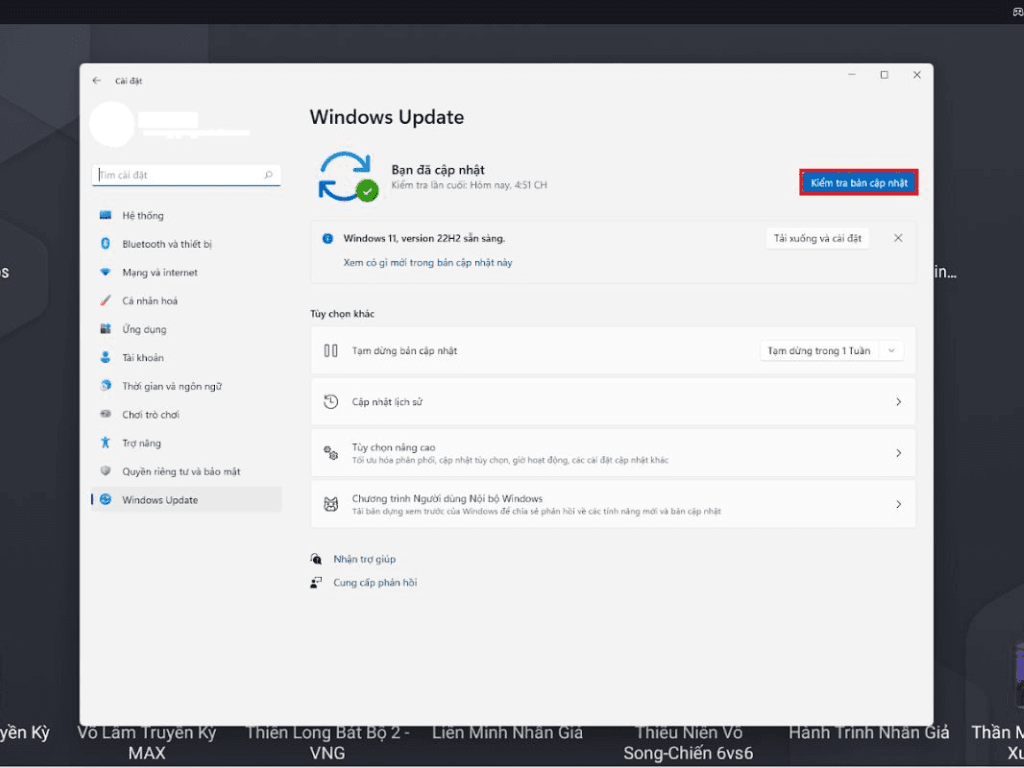This screenshot has width=1024, height=768.
Task: Click the back arrow in title bar
Action: pos(97,80)
